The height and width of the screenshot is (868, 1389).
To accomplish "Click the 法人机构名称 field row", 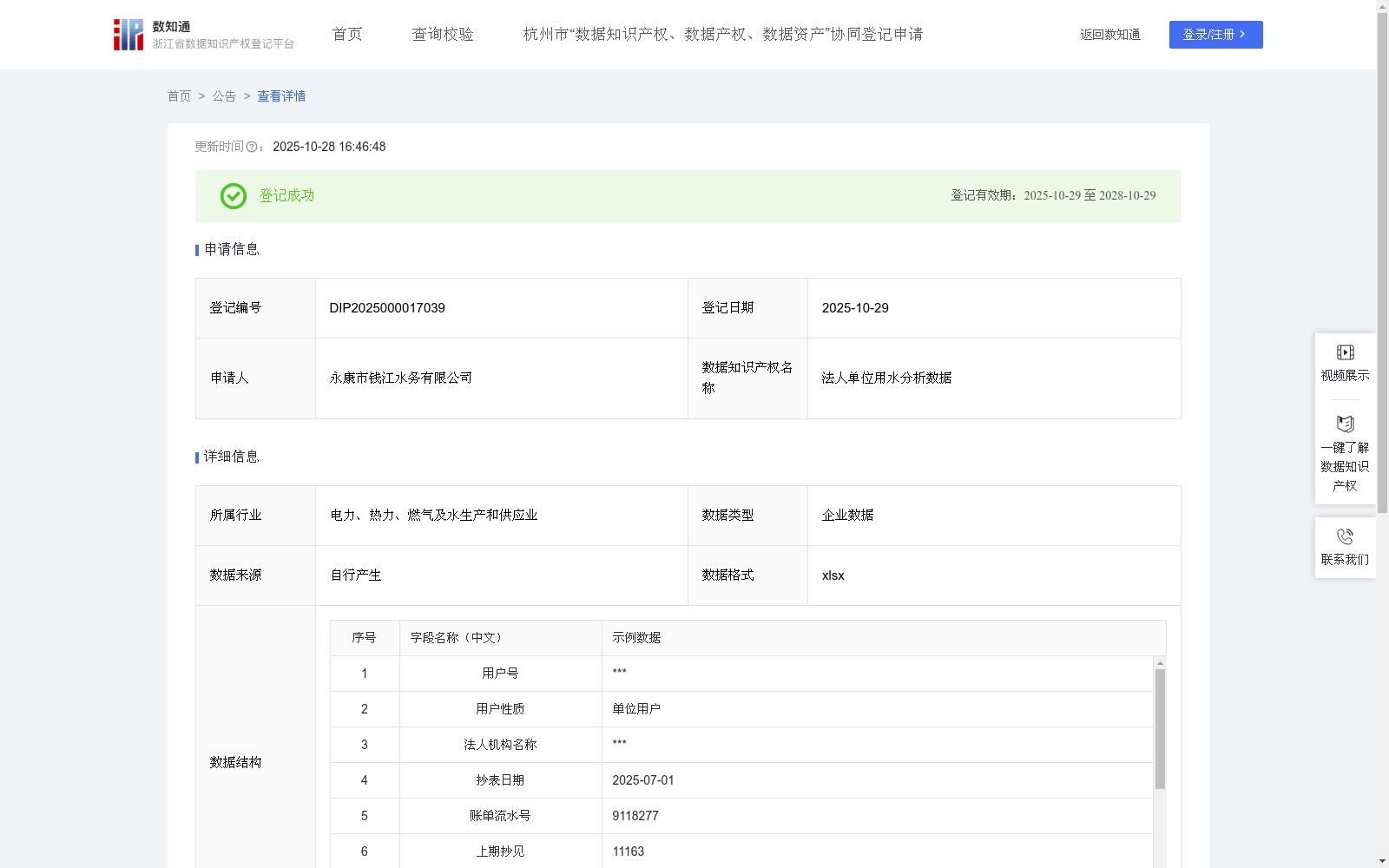I will point(741,745).
